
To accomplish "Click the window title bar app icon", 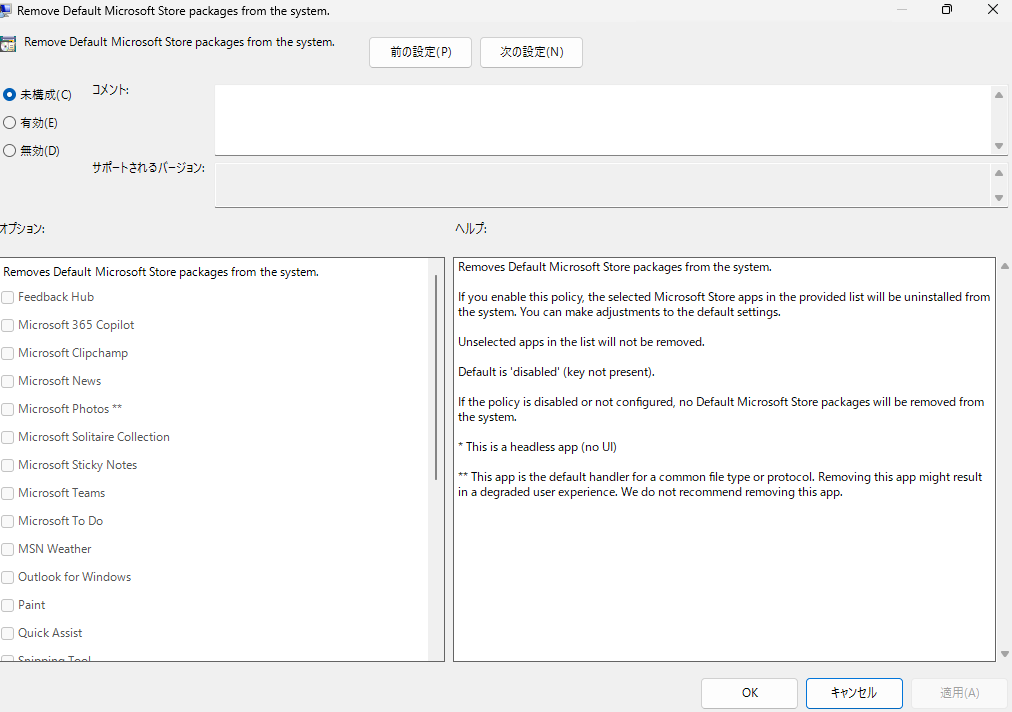I will click(x=5, y=10).
